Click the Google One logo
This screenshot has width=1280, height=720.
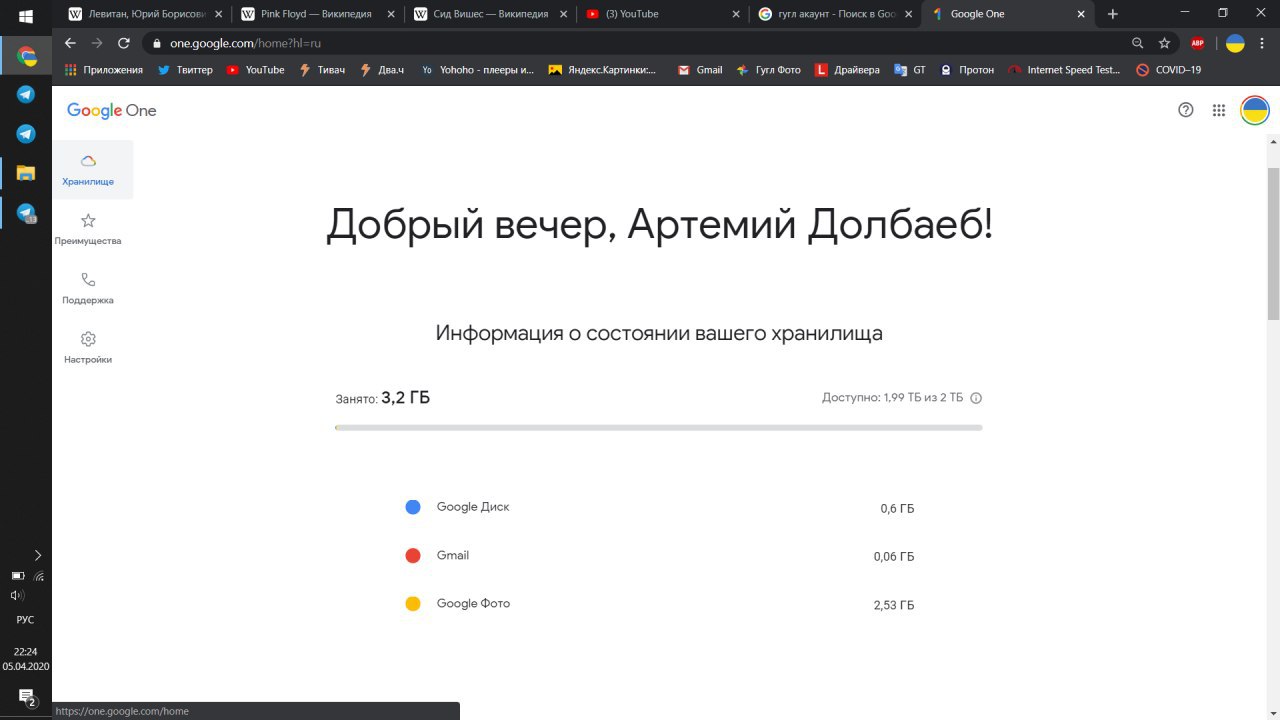pyautogui.click(x=112, y=110)
